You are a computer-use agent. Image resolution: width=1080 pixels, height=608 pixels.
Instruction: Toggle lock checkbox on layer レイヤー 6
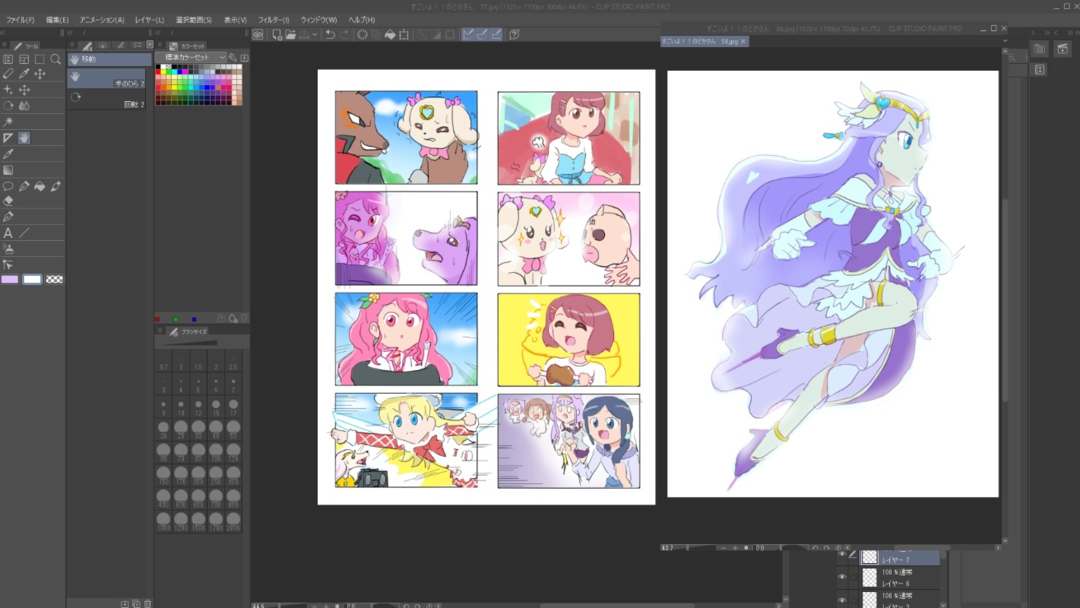click(854, 577)
